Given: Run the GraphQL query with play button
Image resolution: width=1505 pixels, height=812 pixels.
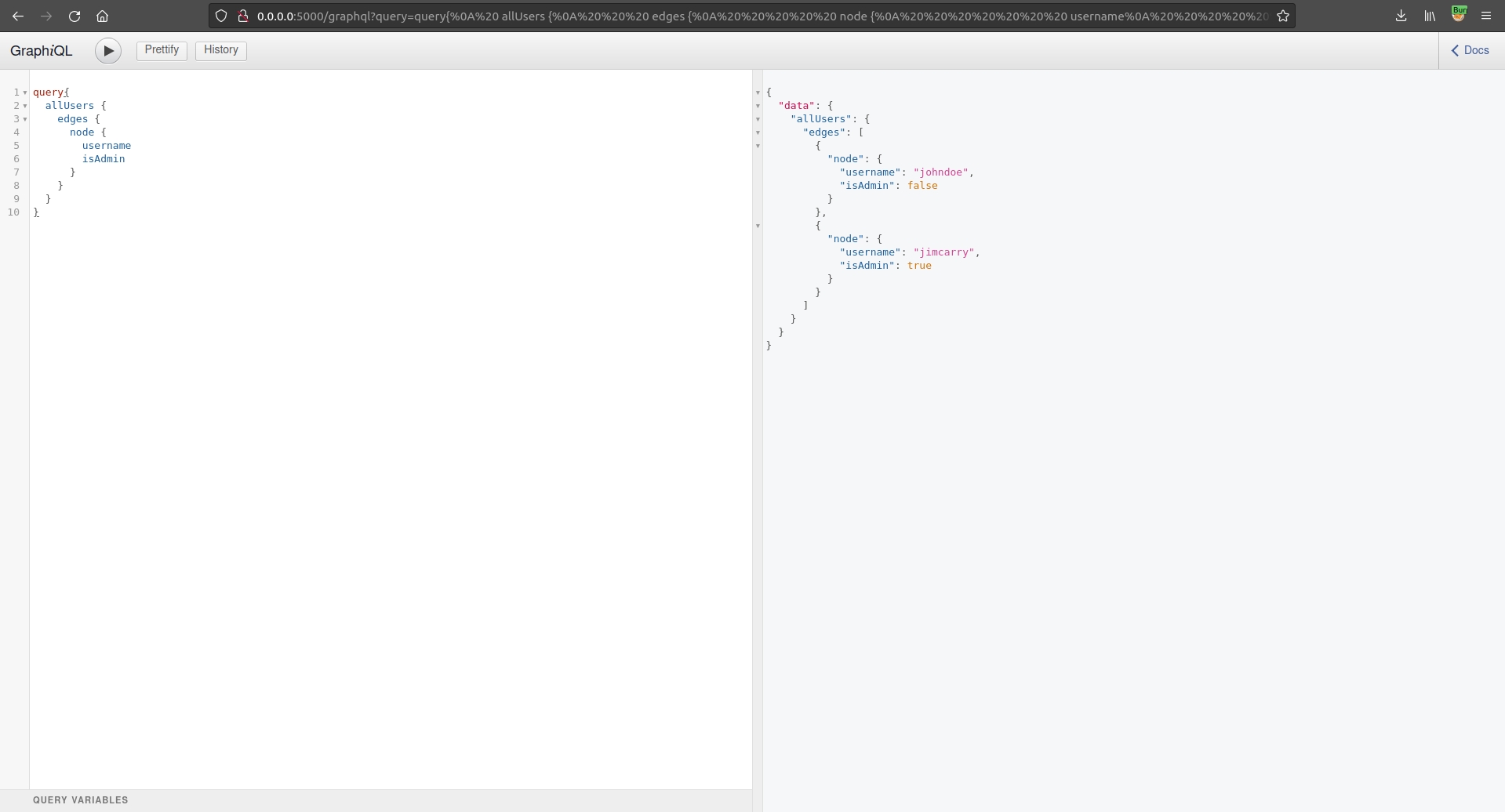Looking at the screenshot, I should (108, 51).
